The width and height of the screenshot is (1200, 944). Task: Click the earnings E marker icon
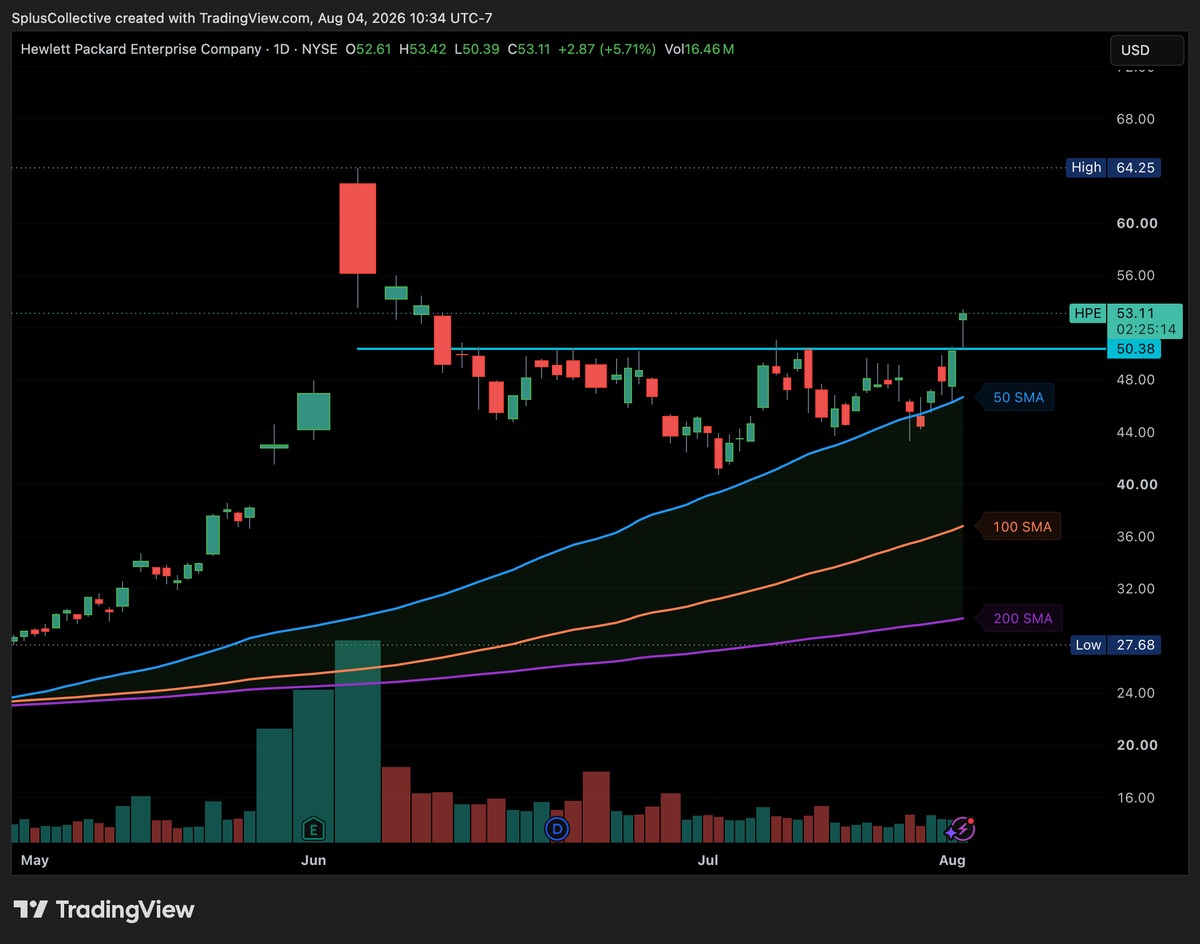pyautogui.click(x=314, y=829)
